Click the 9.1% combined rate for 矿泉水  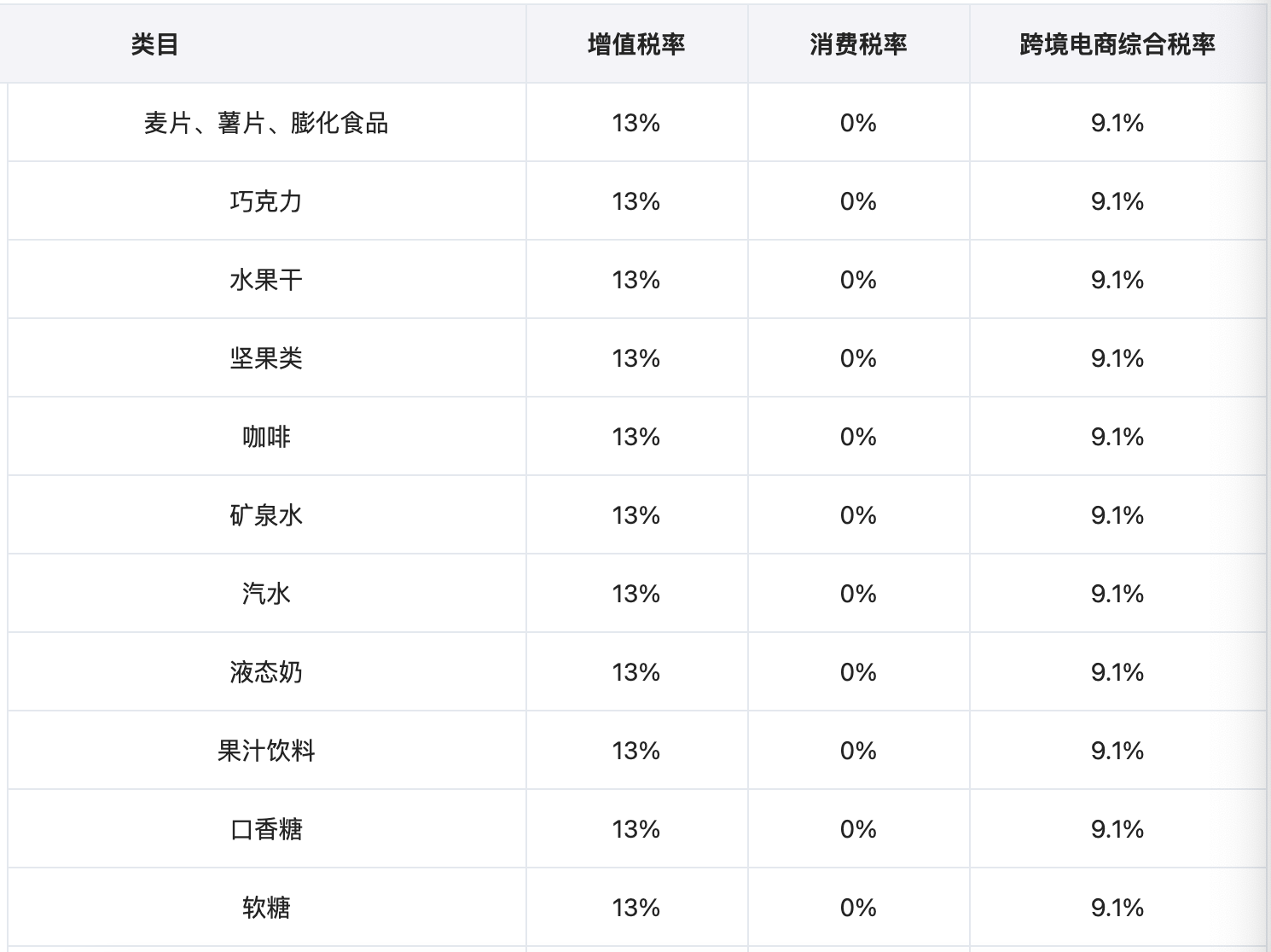[x=1117, y=515]
